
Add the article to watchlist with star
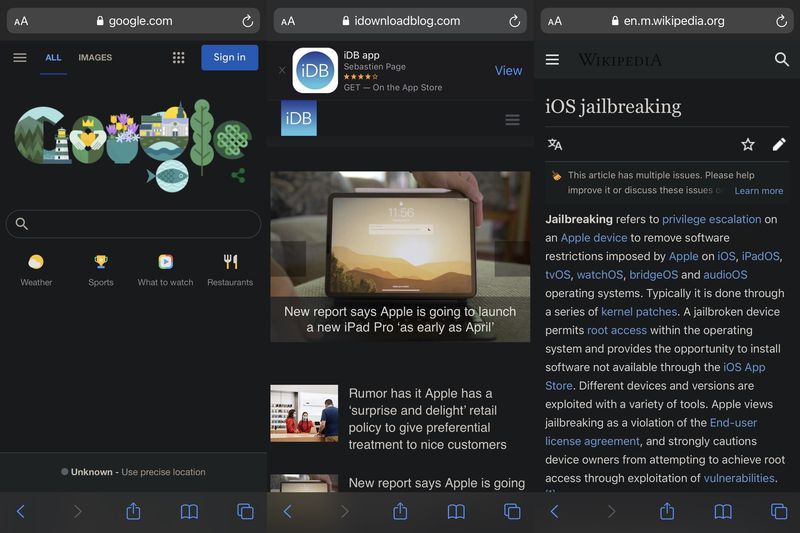point(748,144)
